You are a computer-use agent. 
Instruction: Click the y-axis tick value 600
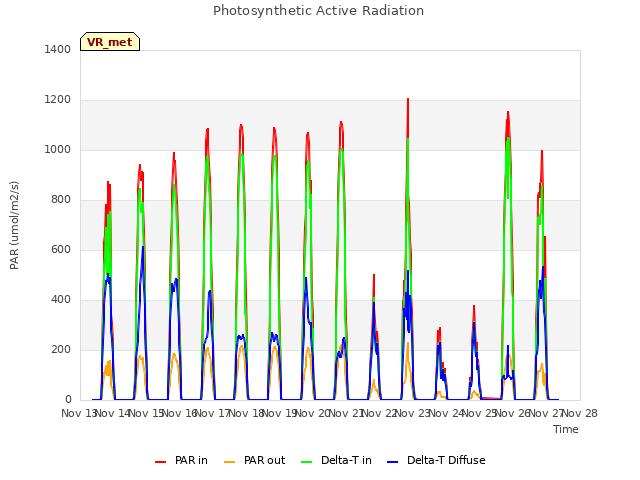click(61, 250)
